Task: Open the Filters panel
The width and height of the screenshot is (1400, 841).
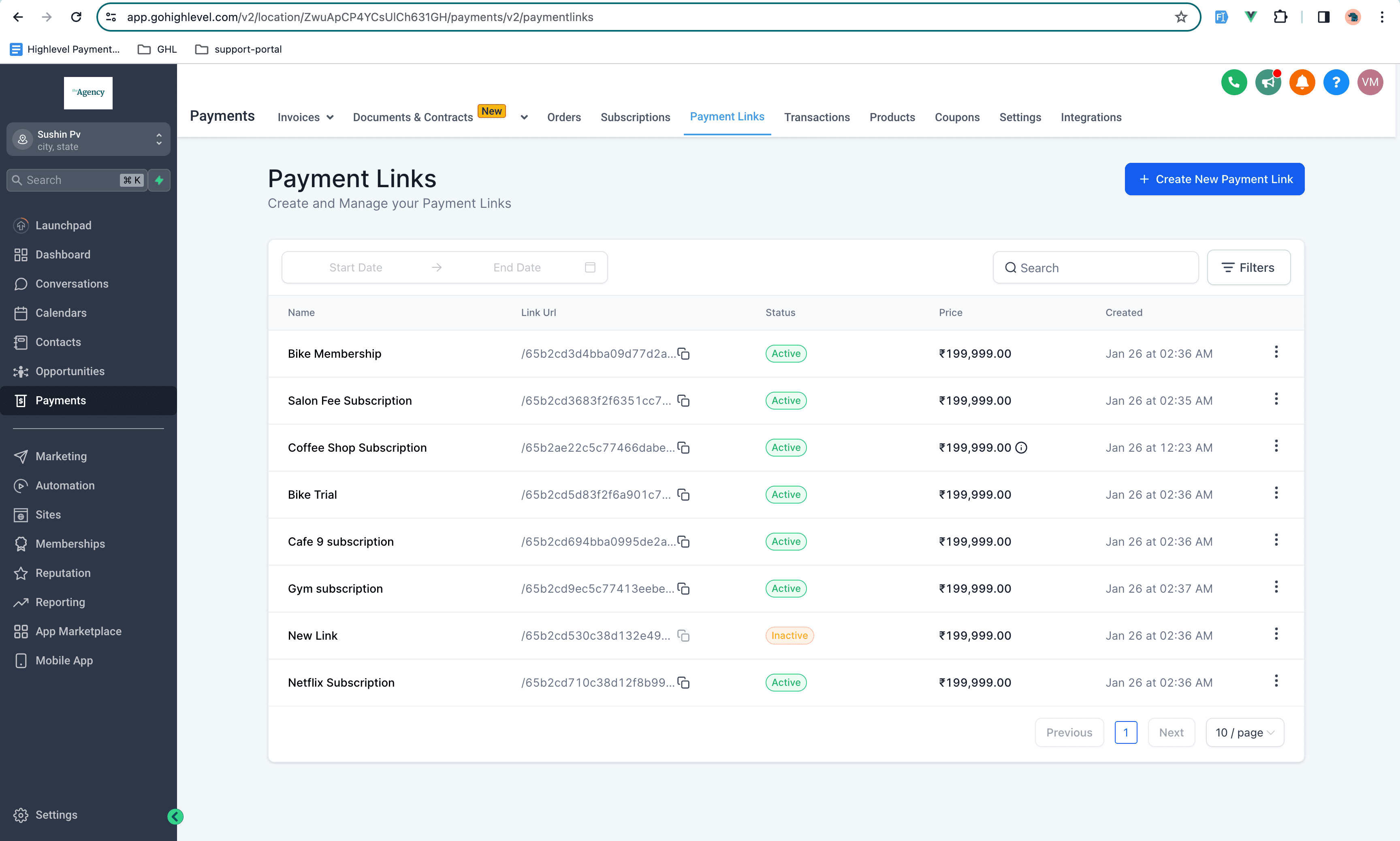Action: 1249,267
